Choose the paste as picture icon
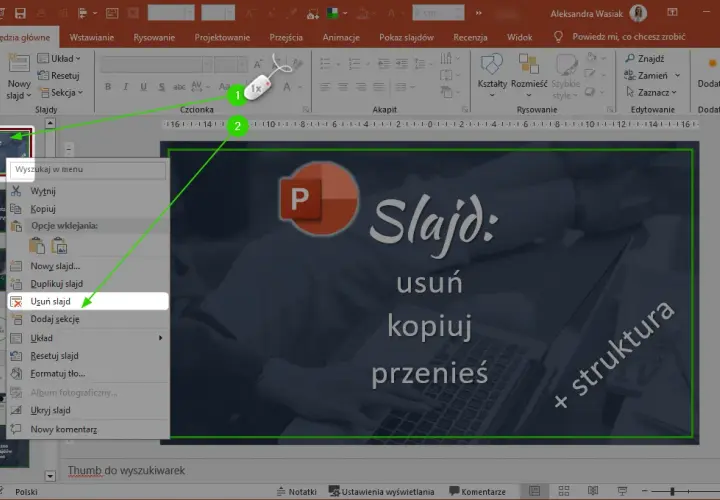 coord(59,246)
